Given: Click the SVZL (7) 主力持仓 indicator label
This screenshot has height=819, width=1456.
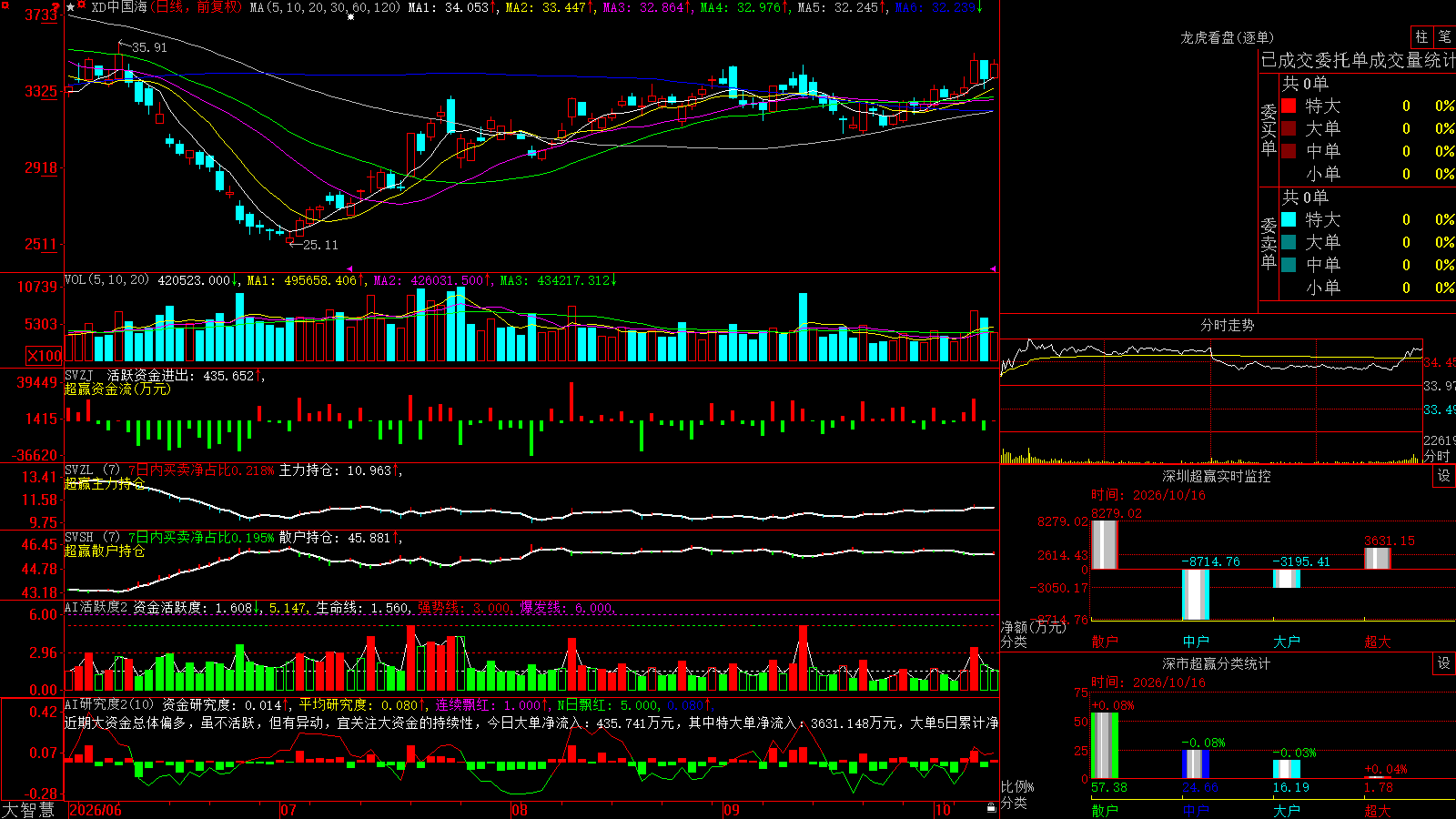Looking at the screenshot, I should [x=93, y=470].
